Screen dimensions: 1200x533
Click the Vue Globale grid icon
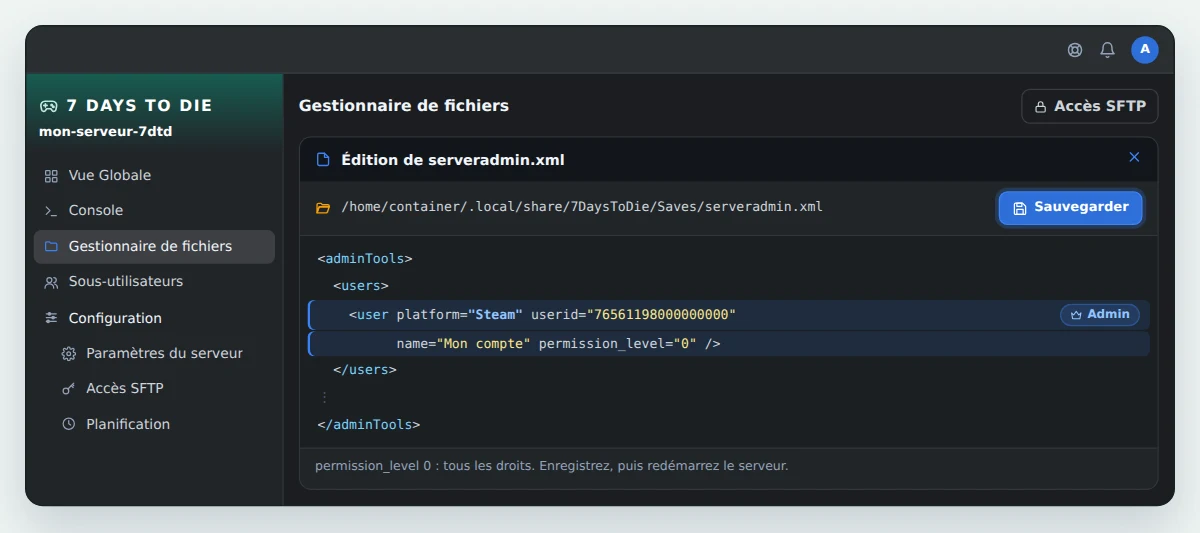(51, 176)
